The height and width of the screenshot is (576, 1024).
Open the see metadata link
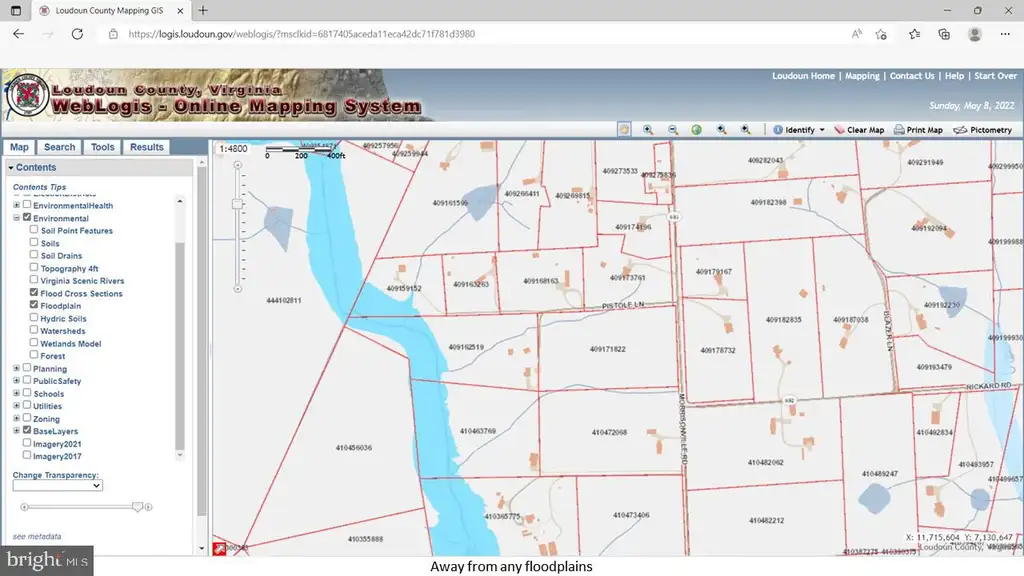point(37,536)
